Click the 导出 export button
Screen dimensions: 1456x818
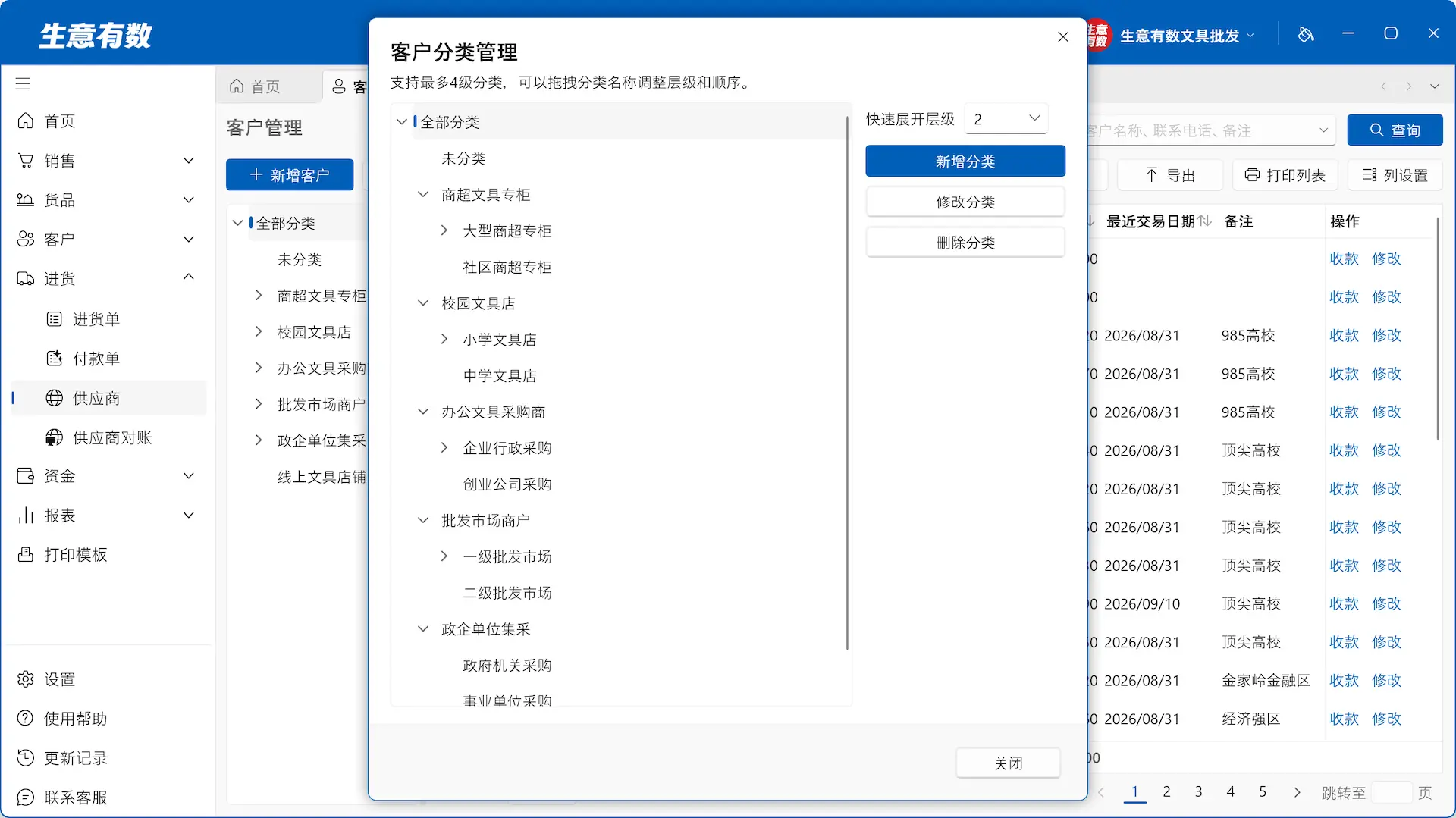click(1170, 175)
